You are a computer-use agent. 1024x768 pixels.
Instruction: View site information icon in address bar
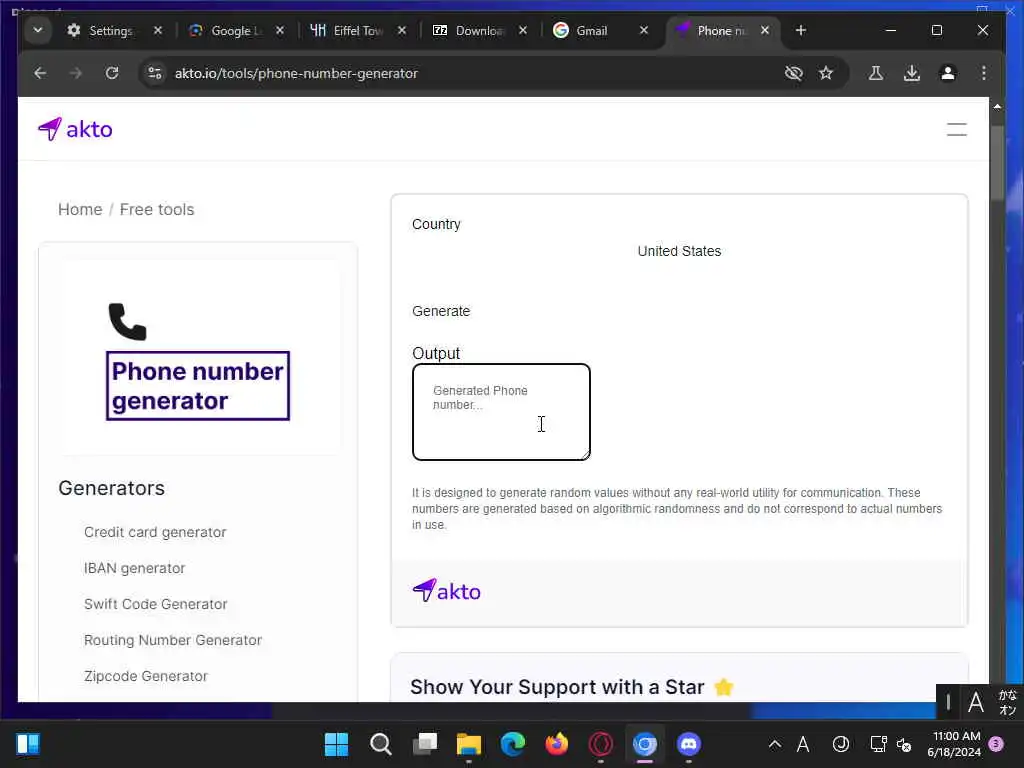click(x=155, y=73)
